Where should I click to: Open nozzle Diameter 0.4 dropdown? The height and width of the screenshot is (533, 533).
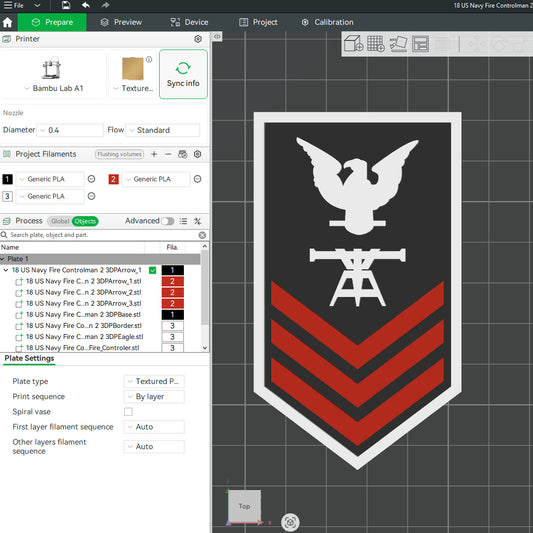coord(70,130)
